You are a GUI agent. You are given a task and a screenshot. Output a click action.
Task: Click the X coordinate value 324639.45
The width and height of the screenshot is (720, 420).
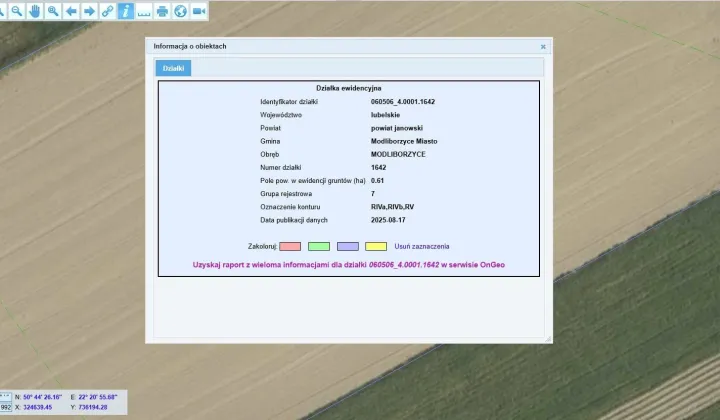tap(37, 407)
